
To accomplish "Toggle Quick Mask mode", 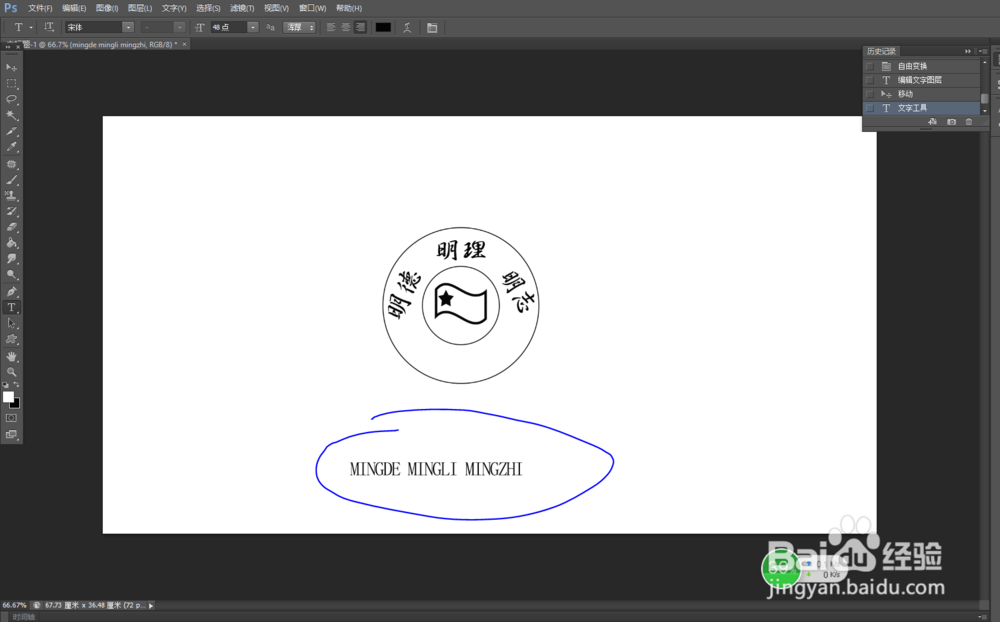I will click(x=11, y=418).
